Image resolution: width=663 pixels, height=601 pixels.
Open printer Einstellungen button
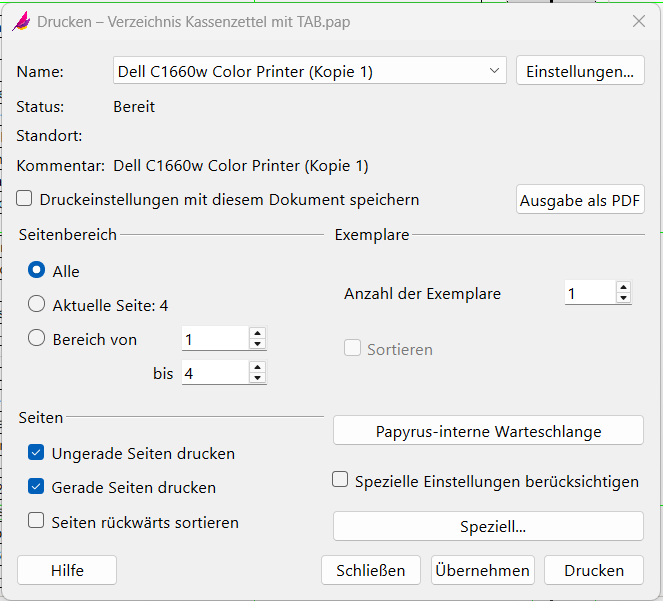[x=580, y=71]
